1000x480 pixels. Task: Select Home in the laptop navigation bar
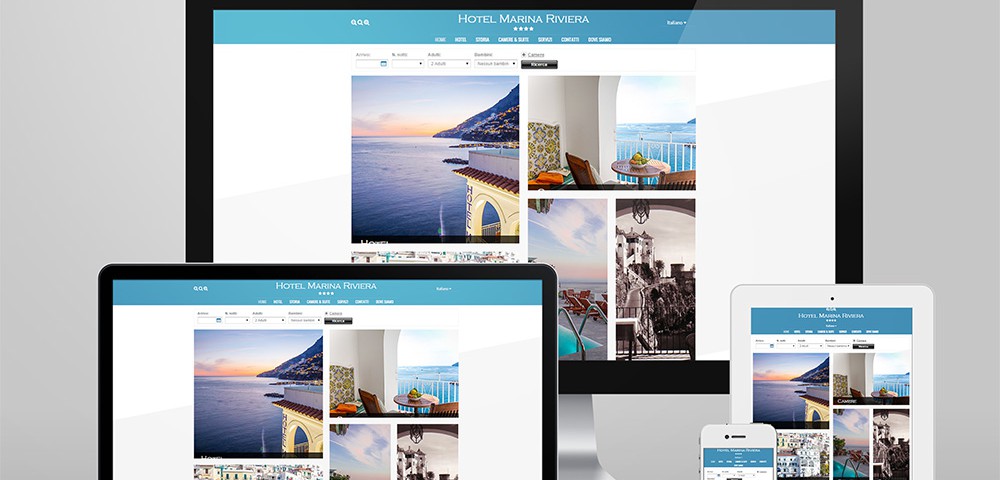tap(262, 302)
